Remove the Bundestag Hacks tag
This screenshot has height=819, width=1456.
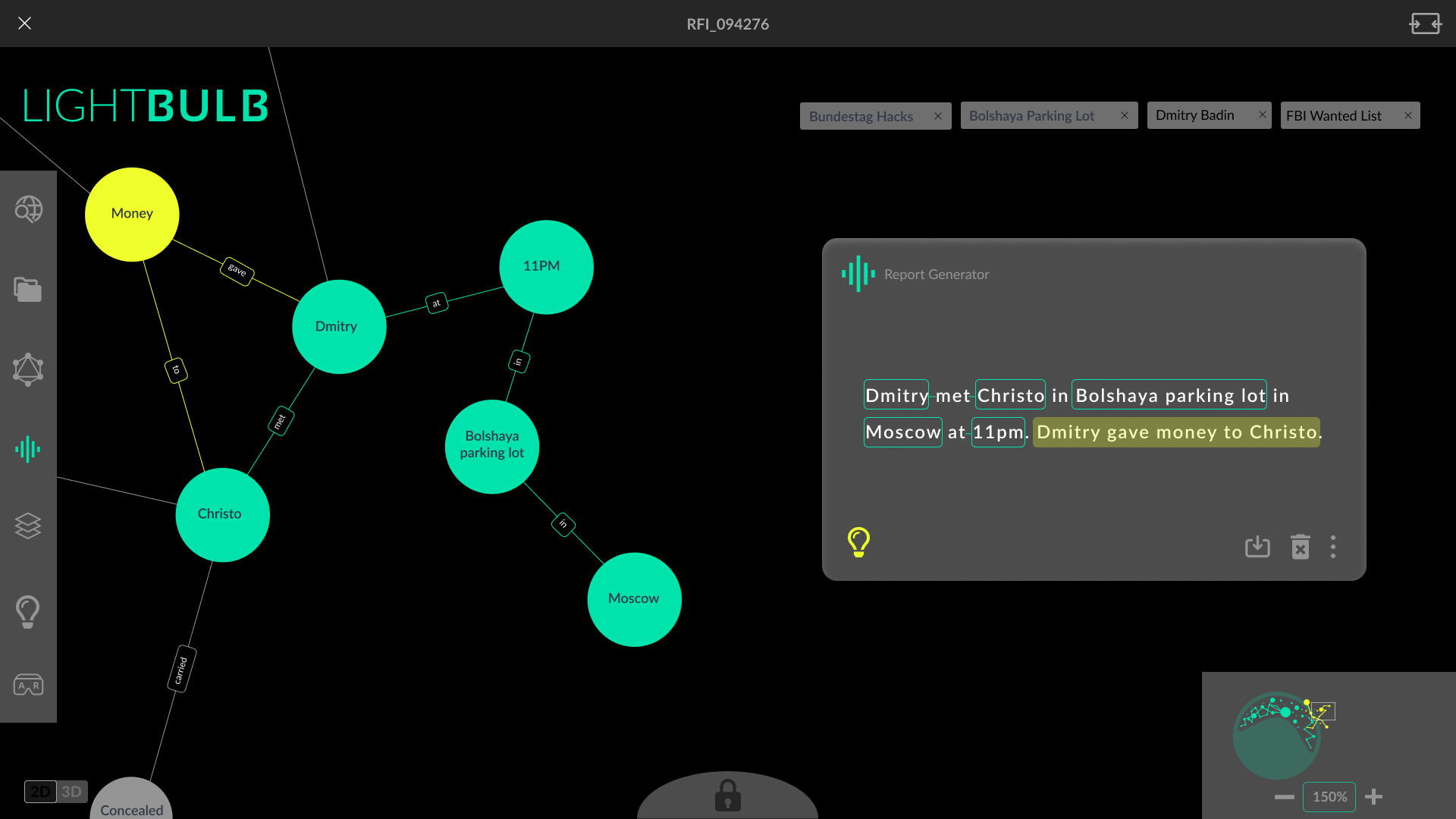938,116
